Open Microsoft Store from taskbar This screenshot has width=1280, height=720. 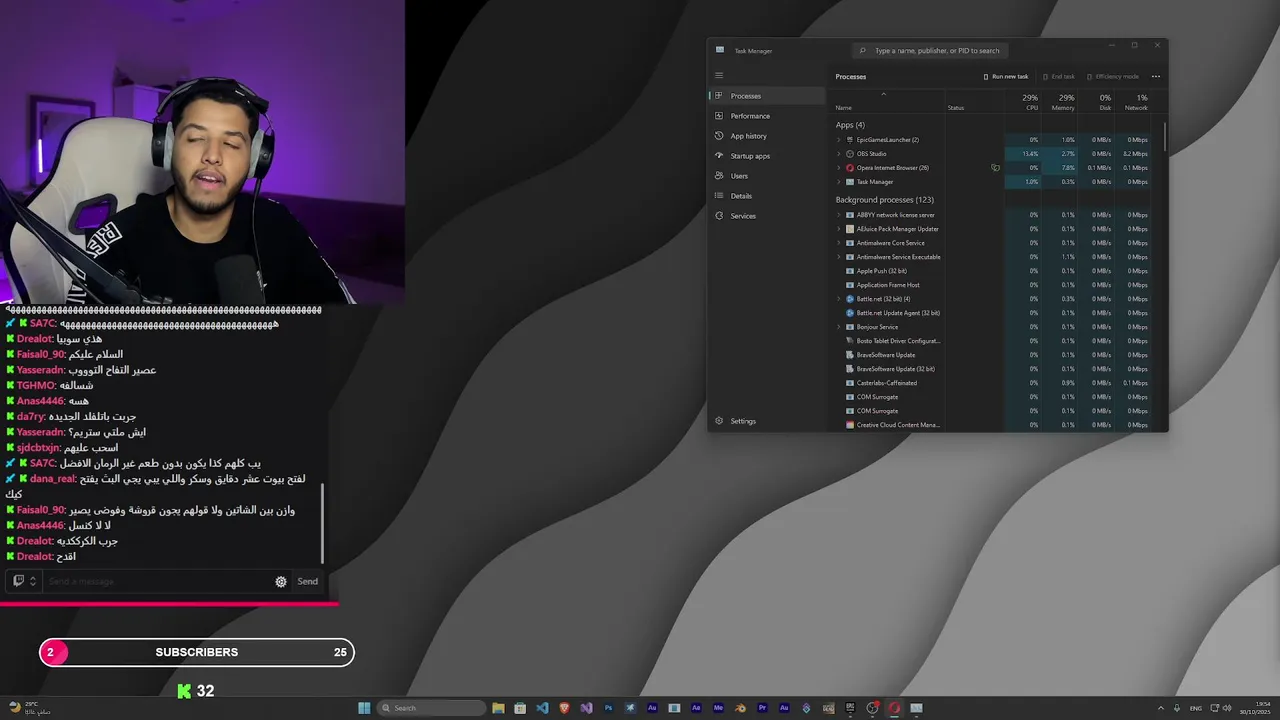tap(520, 708)
